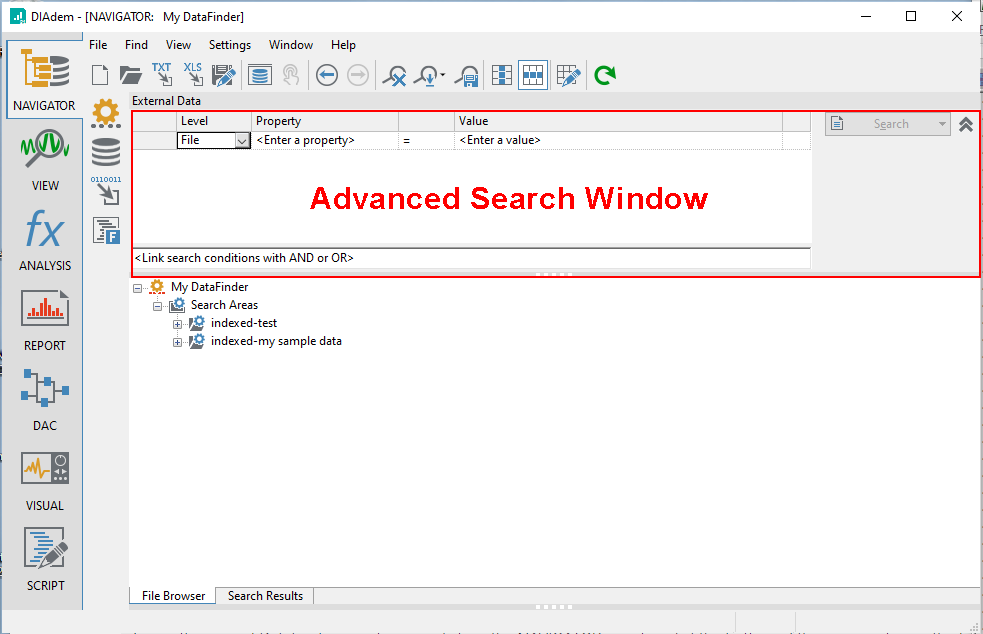
Task: Expand the indexed-test tree node
Action: [x=178, y=324]
